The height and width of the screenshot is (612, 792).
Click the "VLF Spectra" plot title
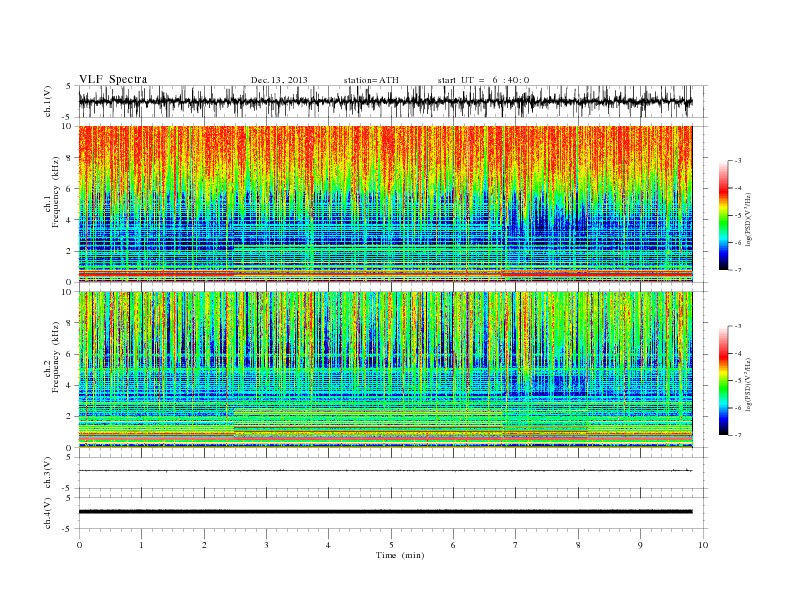click(113, 79)
